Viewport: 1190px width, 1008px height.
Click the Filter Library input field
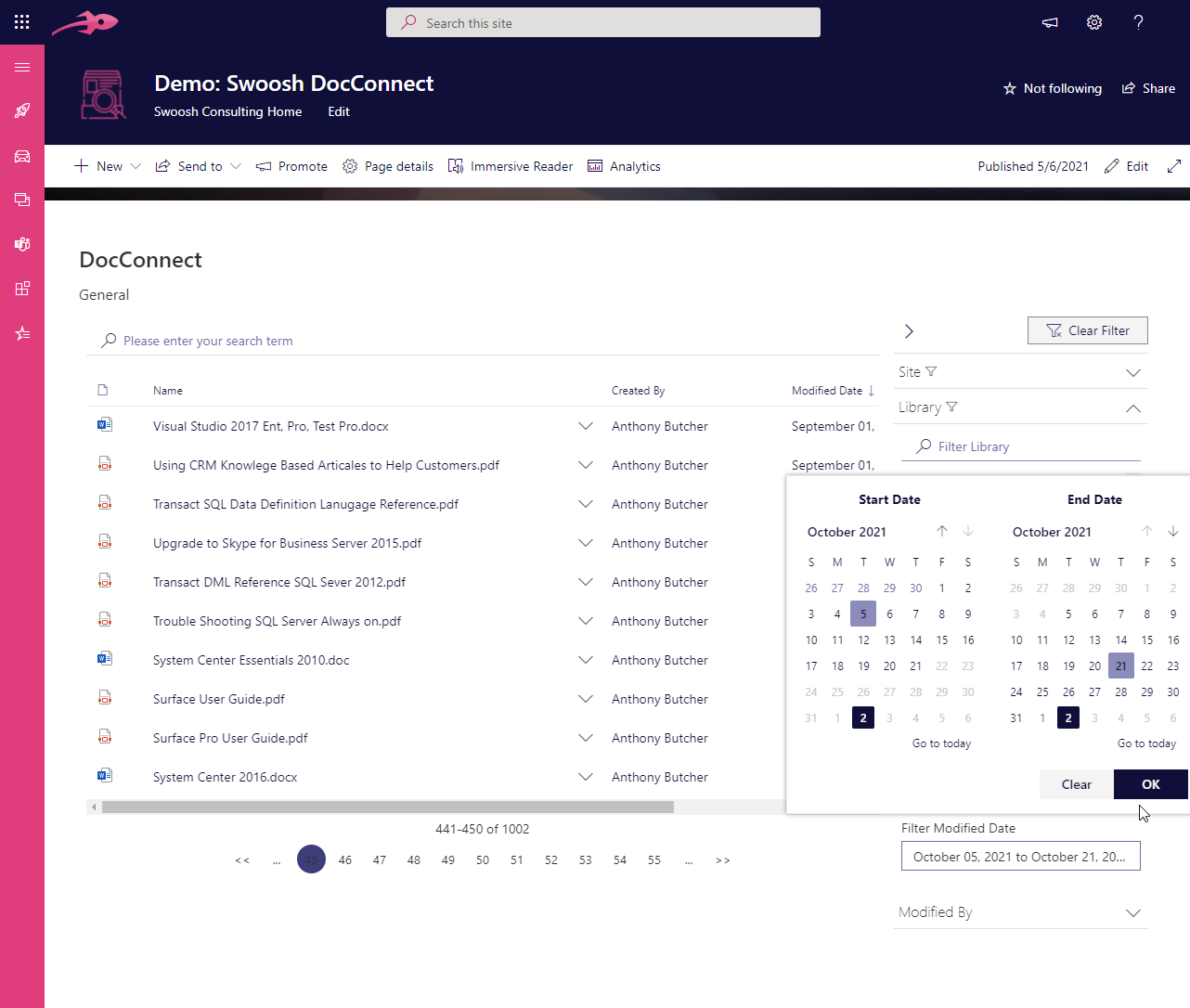(1021, 446)
